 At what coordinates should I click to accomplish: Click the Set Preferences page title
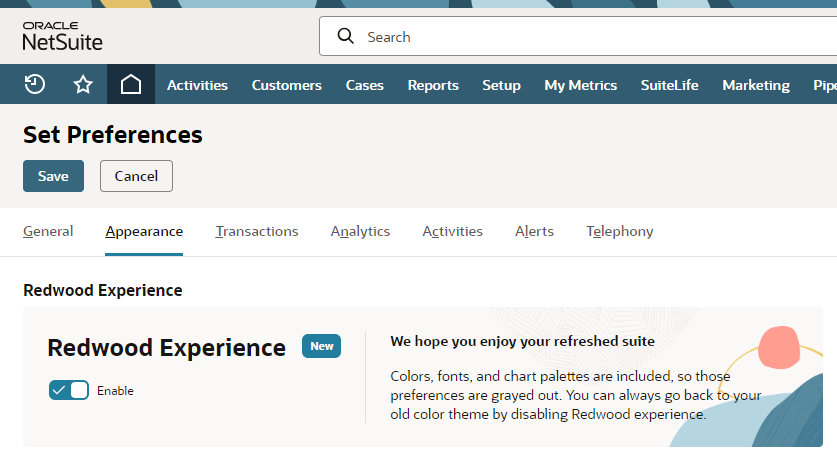[113, 135]
